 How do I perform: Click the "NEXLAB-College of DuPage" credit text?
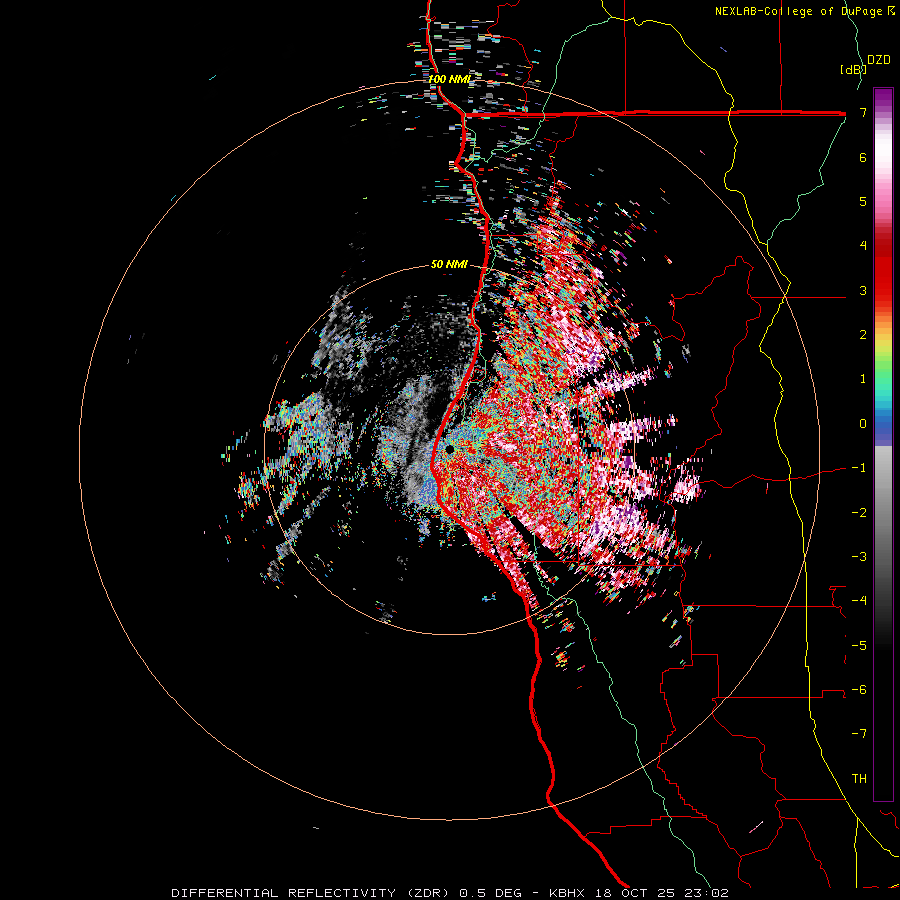click(x=798, y=11)
